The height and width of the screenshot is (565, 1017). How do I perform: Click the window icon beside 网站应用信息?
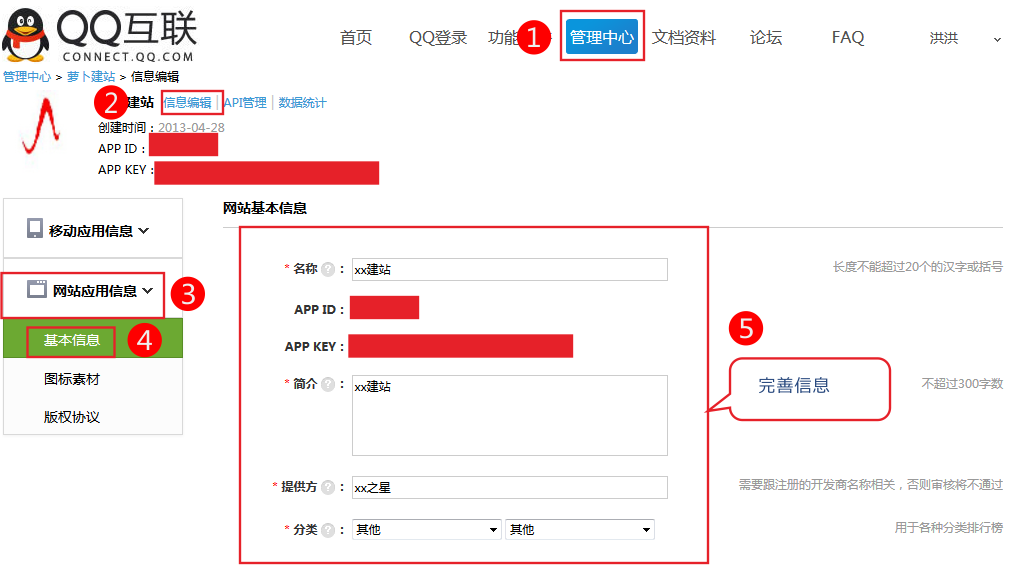pyautogui.click(x=37, y=289)
